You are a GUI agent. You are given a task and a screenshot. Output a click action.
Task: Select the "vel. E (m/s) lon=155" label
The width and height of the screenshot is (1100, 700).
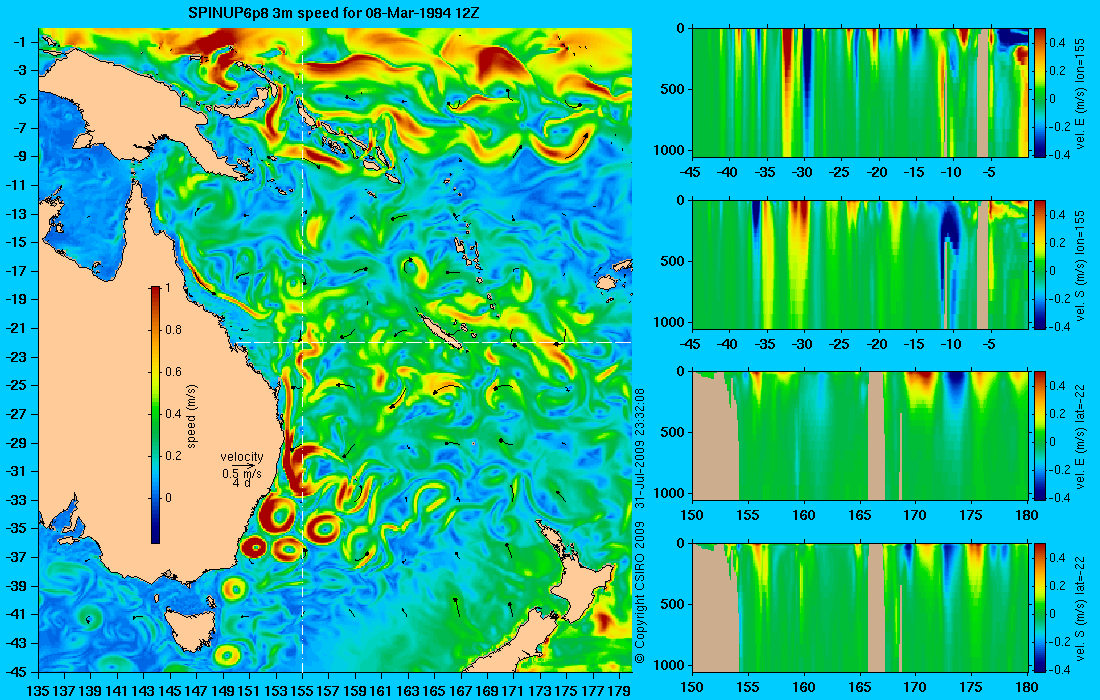point(1080,93)
